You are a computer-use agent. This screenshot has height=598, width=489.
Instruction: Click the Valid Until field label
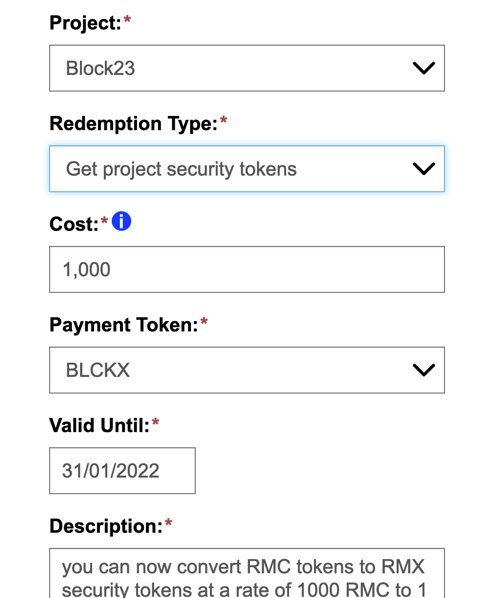click(99, 425)
